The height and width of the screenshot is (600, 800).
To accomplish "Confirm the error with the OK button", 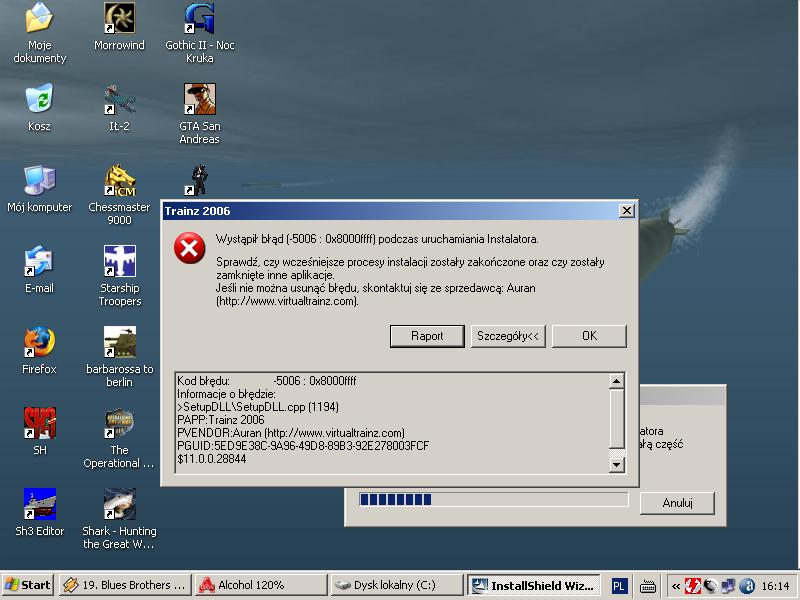I will pyautogui.click(x=589, y=336).
